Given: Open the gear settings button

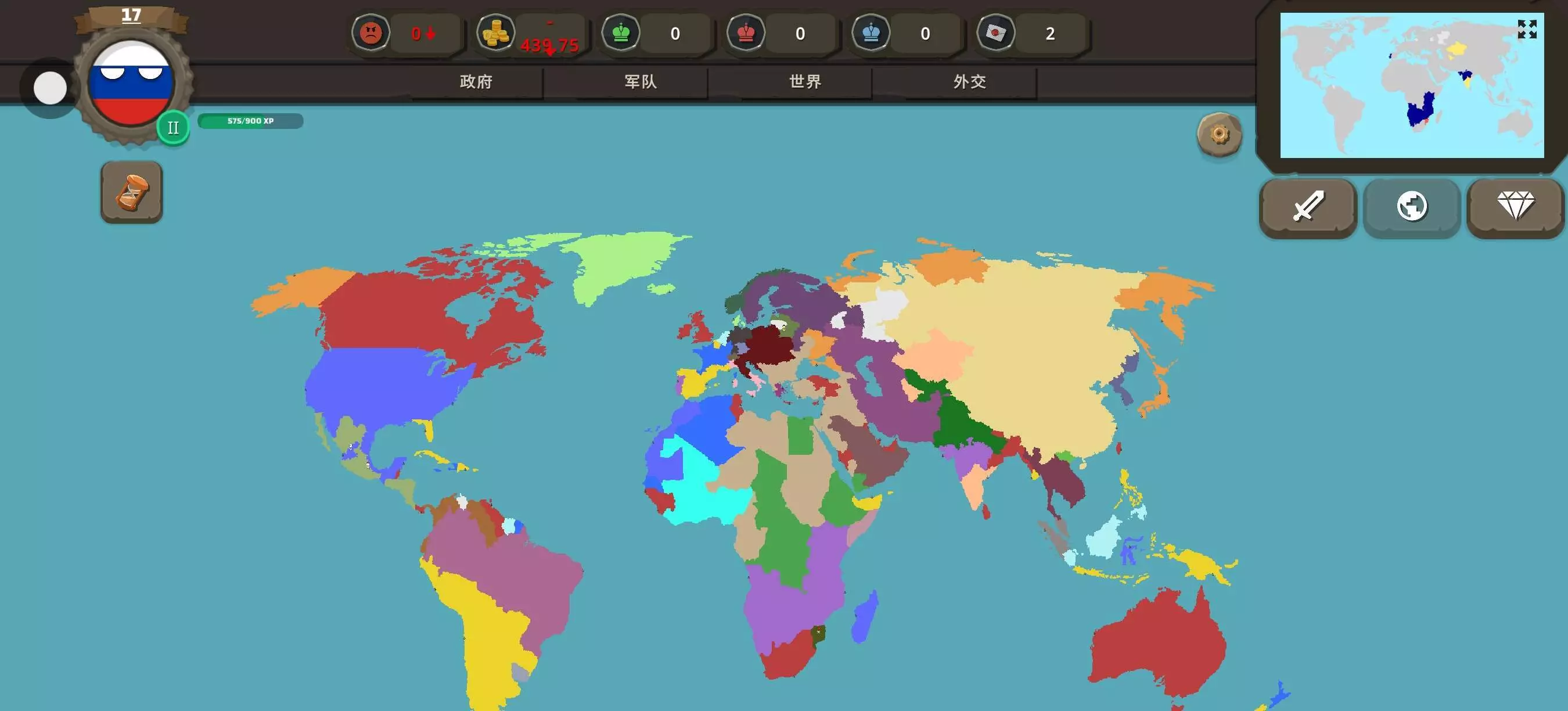Looking at the screenshot, I should pos(1218,134).
